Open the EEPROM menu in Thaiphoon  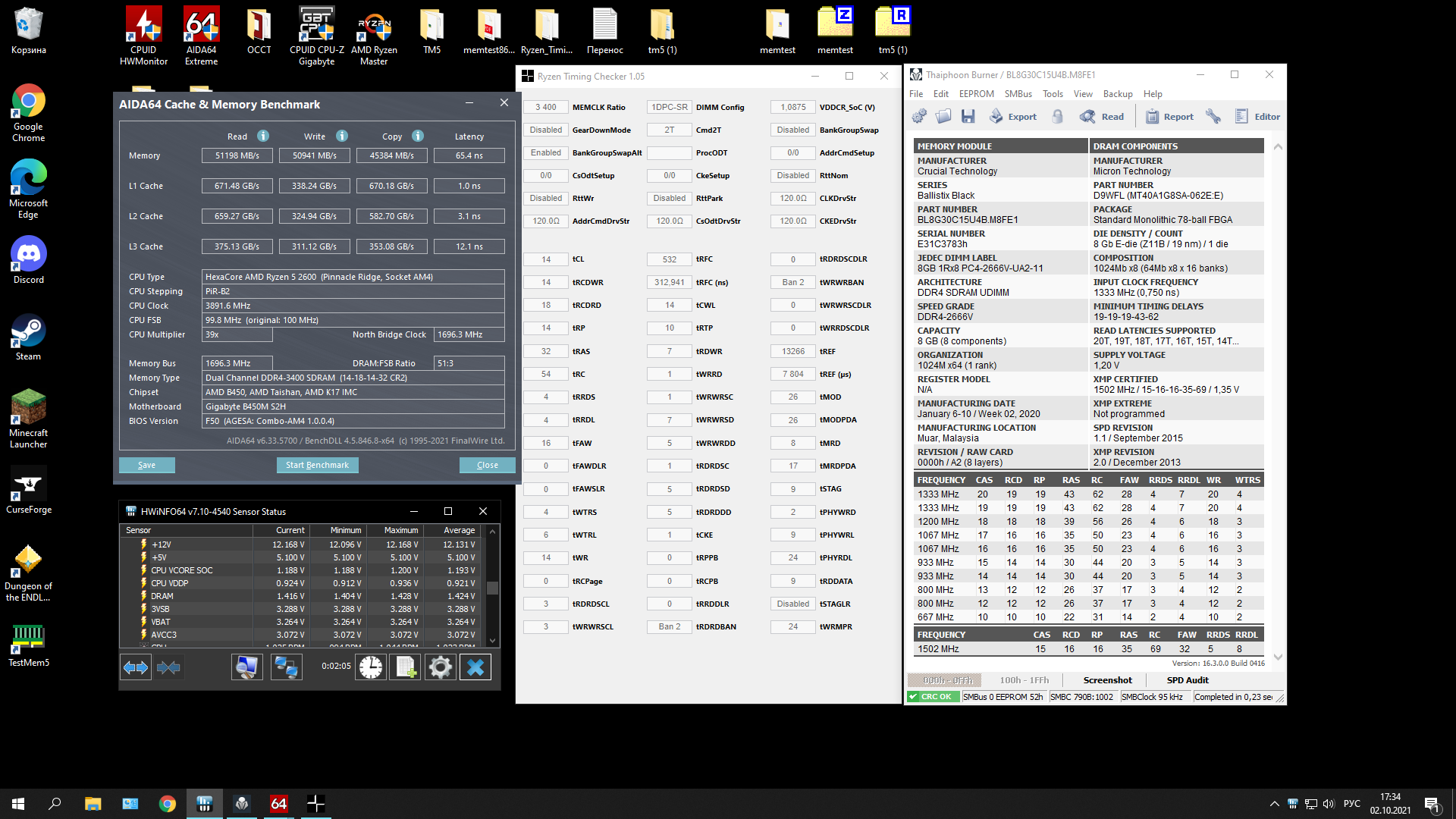pos(976,94)
